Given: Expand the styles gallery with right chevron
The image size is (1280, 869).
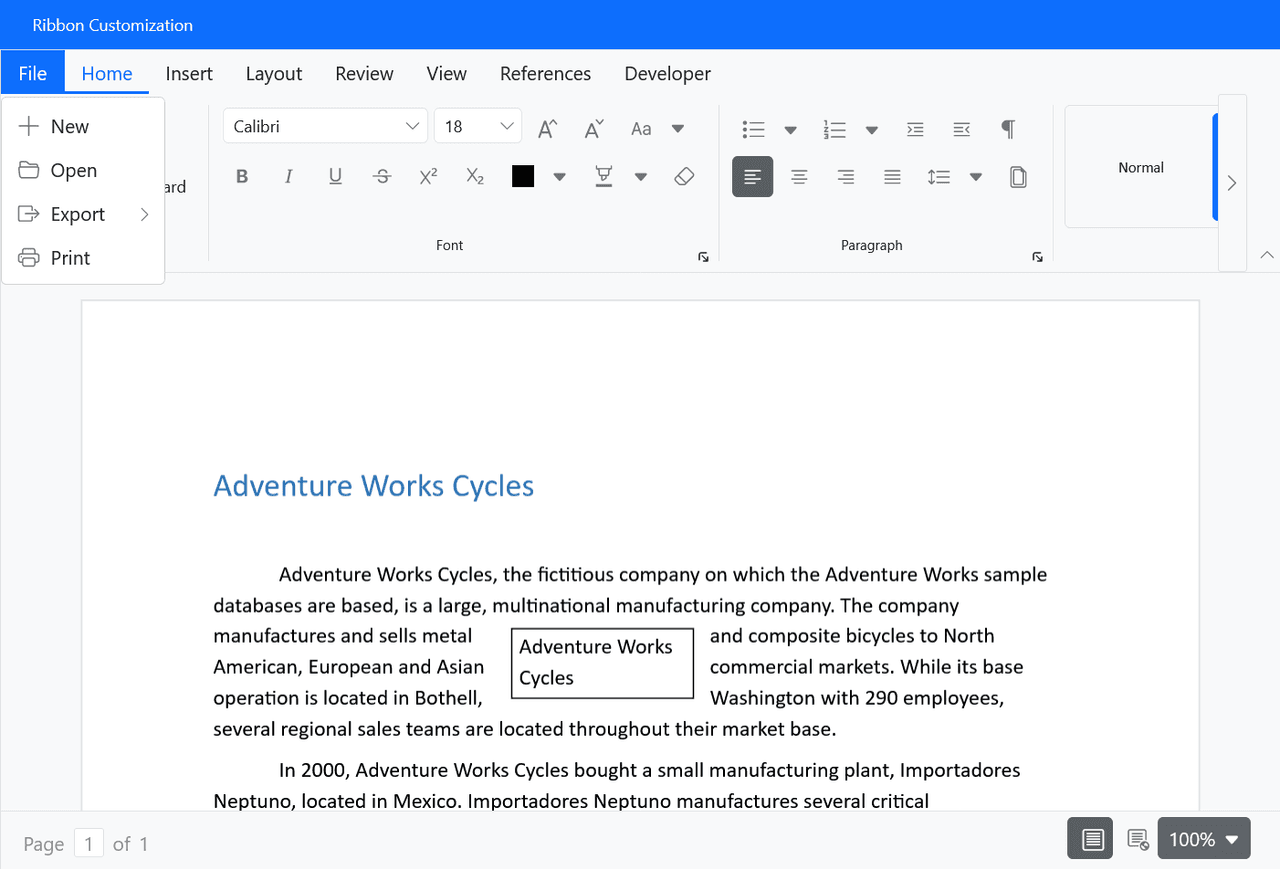Looking at the screenshot, I should (x=1232, y=183).
